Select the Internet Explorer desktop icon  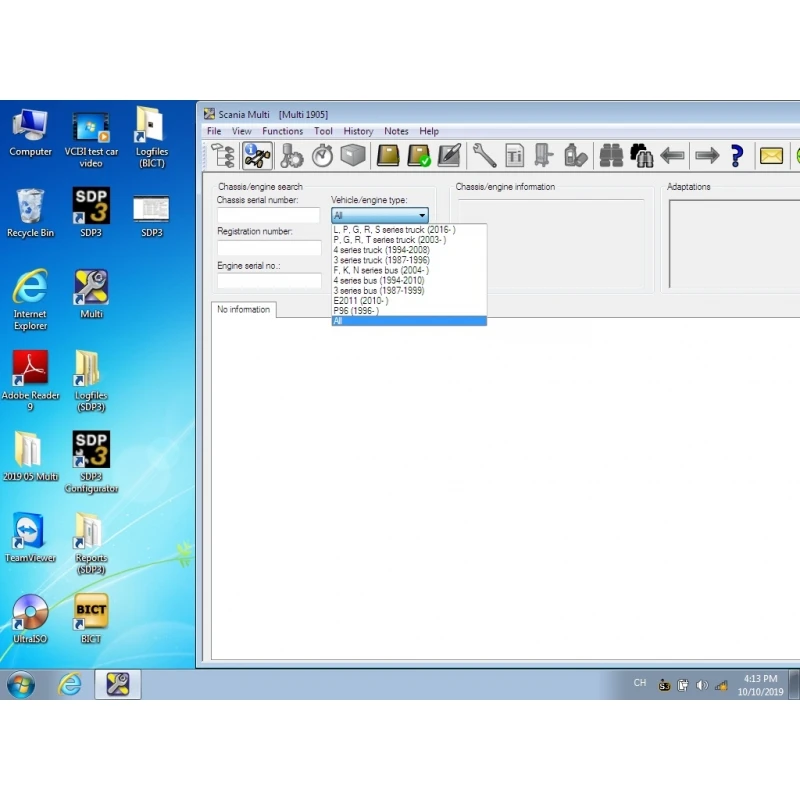point(30,300)
